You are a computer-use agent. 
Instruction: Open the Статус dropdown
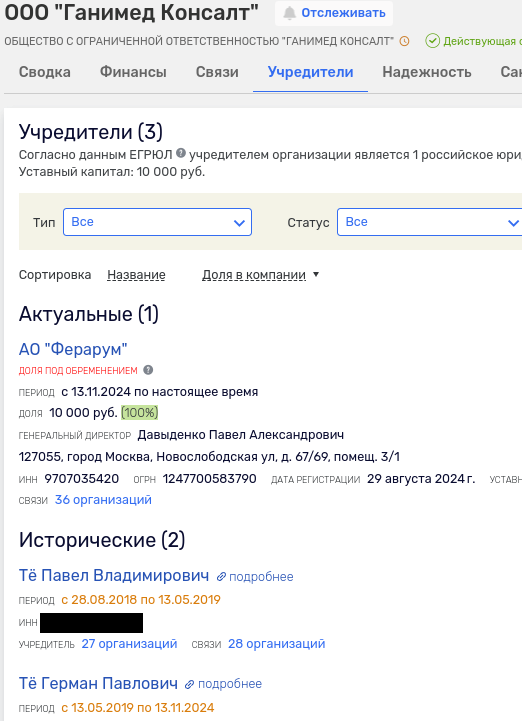pyautogui.click(x=430, y=222)
